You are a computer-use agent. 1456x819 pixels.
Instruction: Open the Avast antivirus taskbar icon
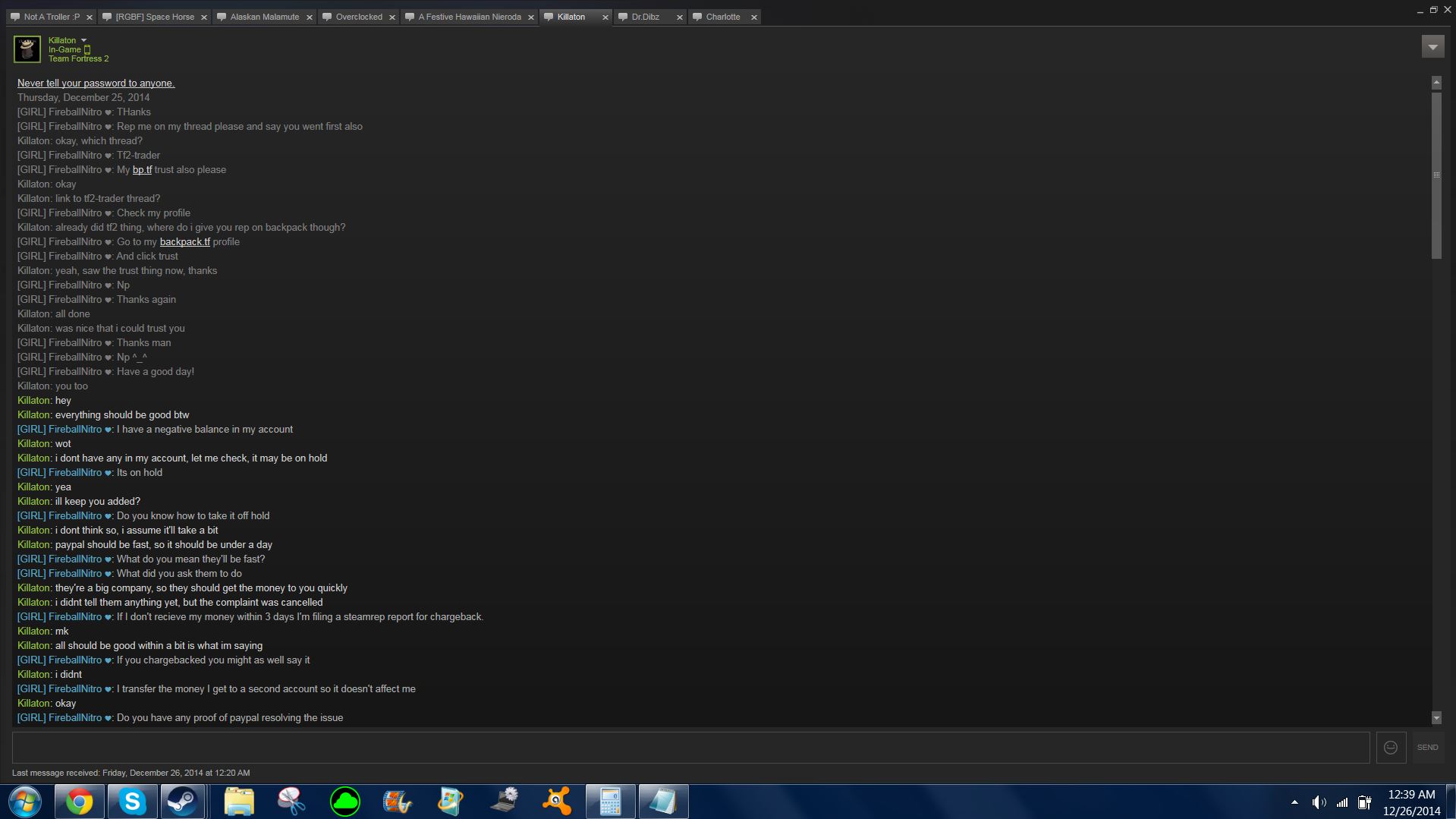[x=557, y=802]
